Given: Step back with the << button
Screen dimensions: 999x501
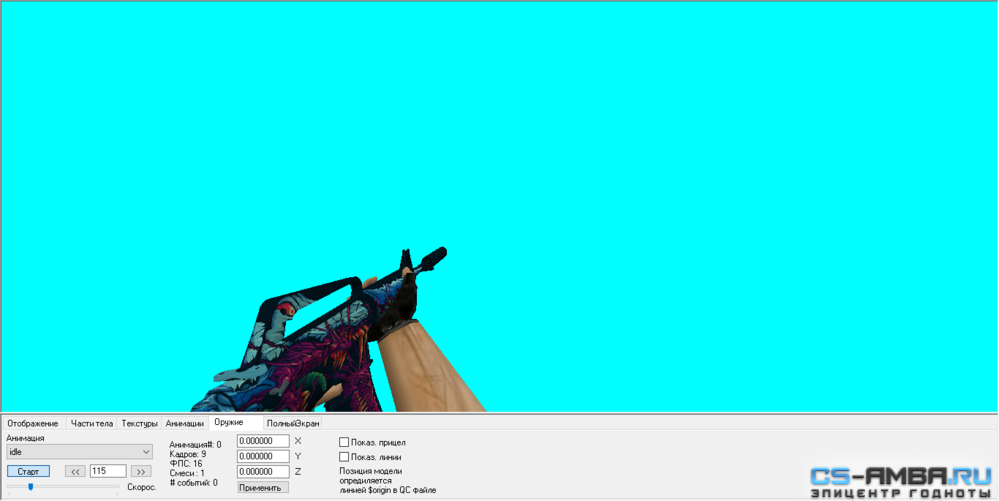Looking at the screenshot, I should pos(75,472).
